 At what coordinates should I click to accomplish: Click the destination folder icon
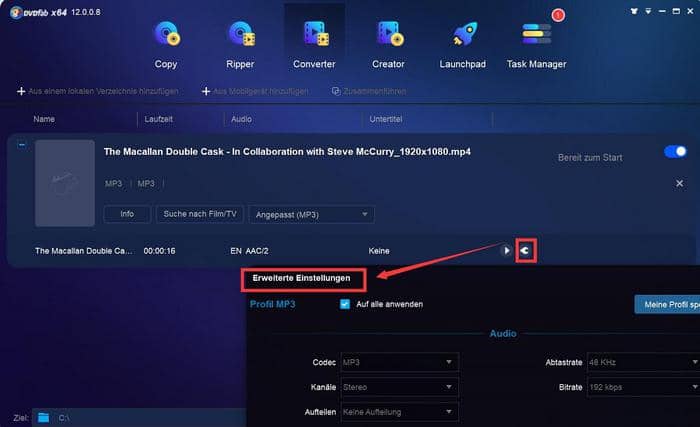click(x=43, y=417)
